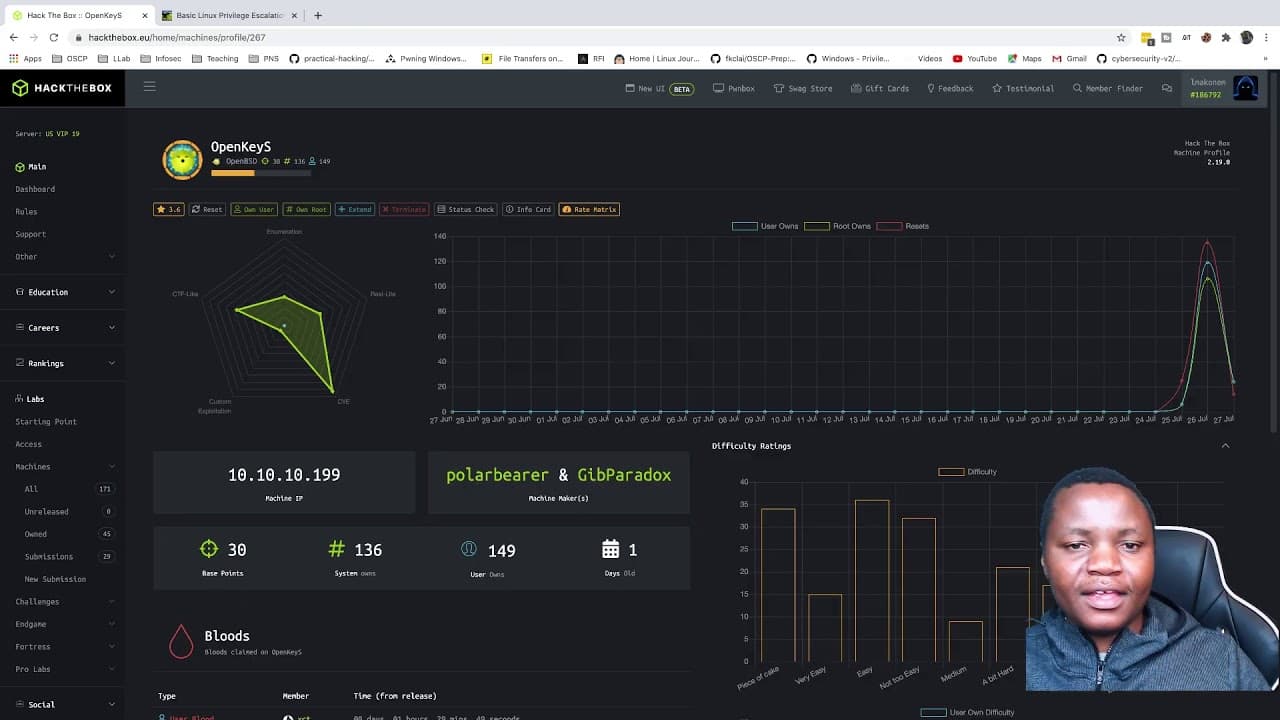The height and width of the screenshot is (720, 1280).
Task: Click the machine rating progress bar
Action: pos(261,173)
